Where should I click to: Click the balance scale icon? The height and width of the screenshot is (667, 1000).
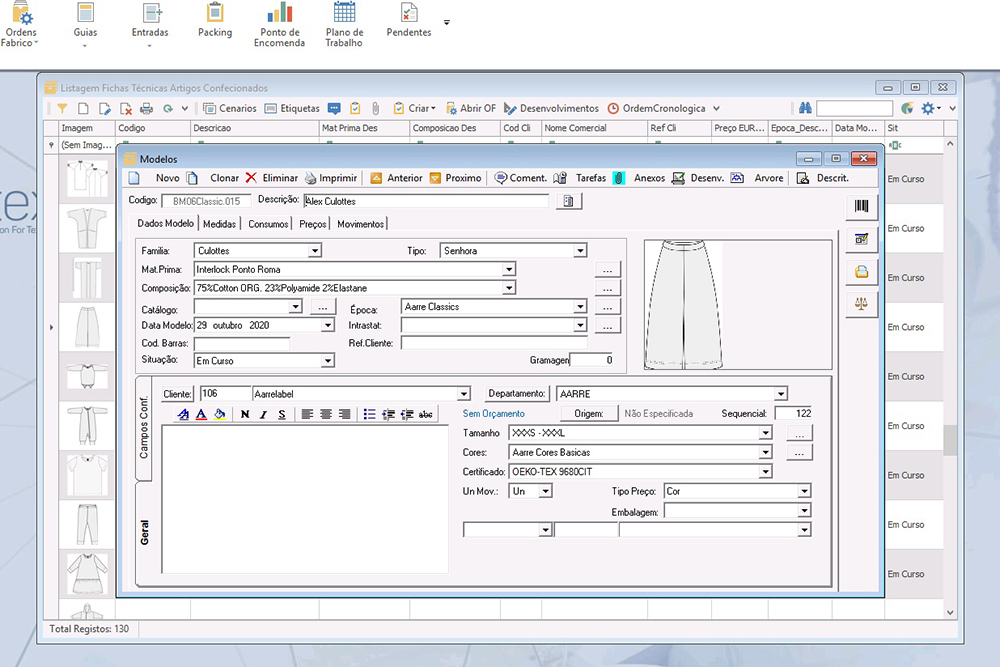point(861,301)
